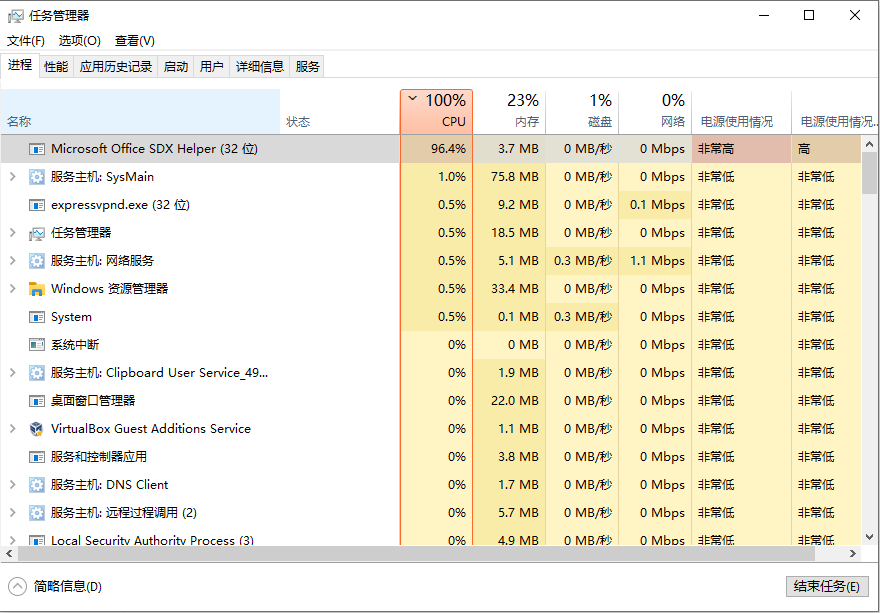
Task: Open the 查看(V) menu
Action: (x=135, y=41)
